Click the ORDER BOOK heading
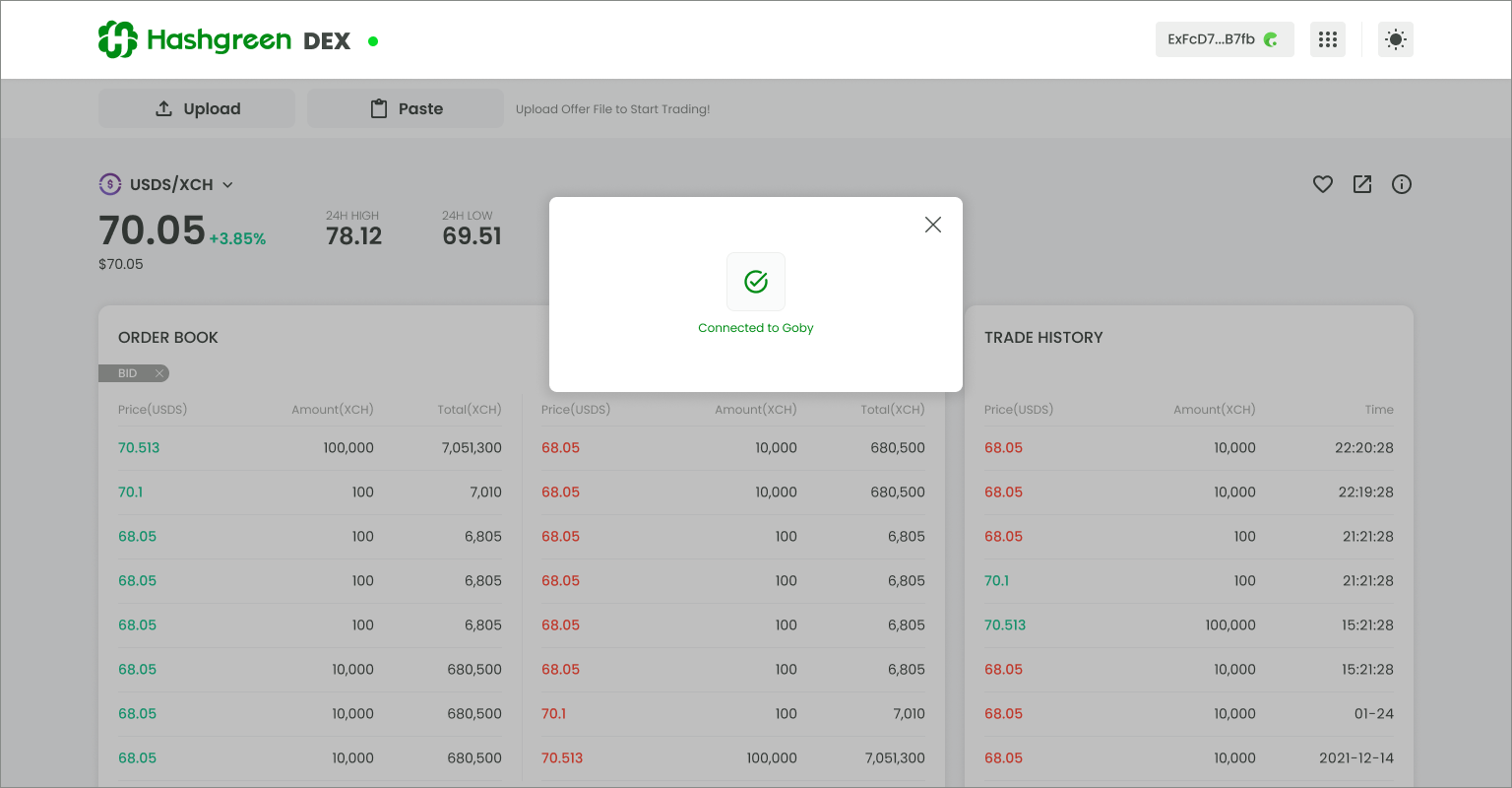This screenshot has width=1512, height=788. 168,337
